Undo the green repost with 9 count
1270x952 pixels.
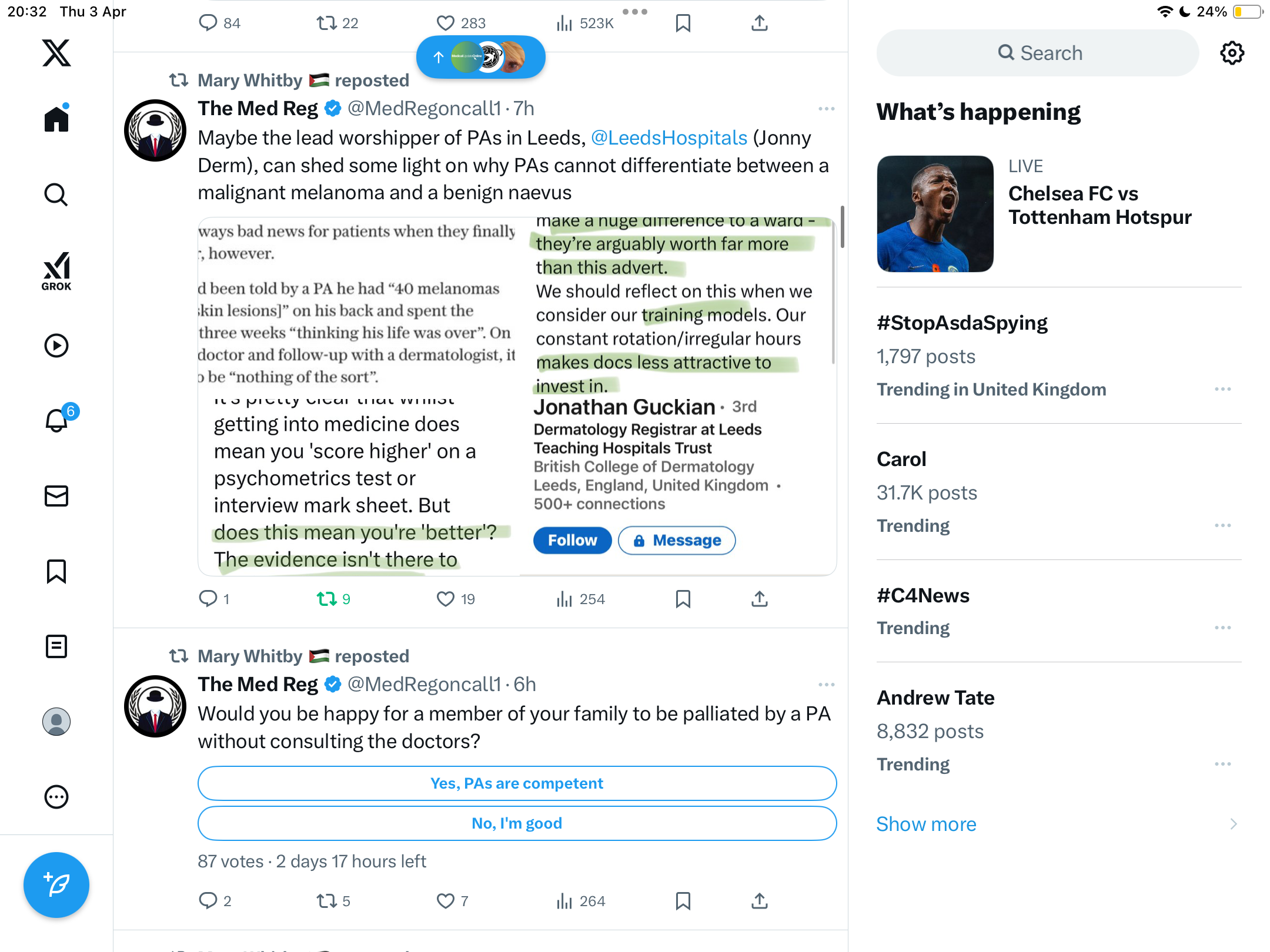[x=333, y=599]
